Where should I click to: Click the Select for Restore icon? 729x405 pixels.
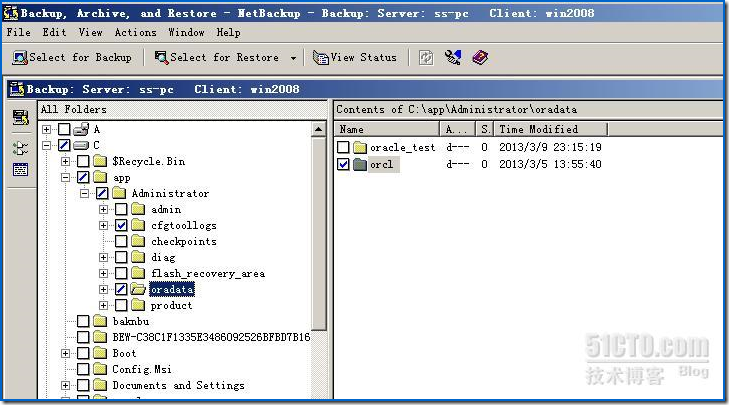click(161, 58)
